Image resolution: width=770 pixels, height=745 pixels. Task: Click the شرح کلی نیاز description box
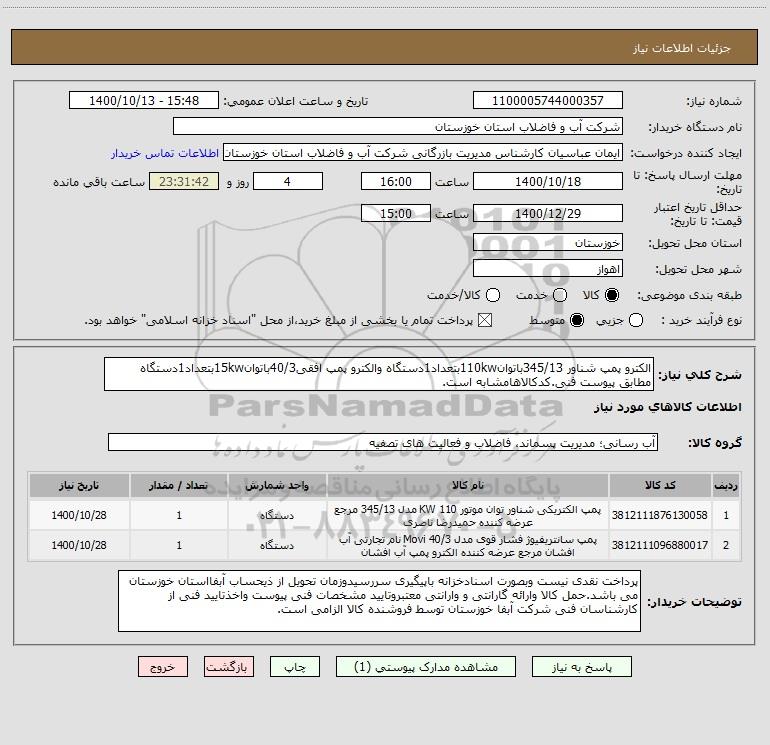(x=379, y=374)
